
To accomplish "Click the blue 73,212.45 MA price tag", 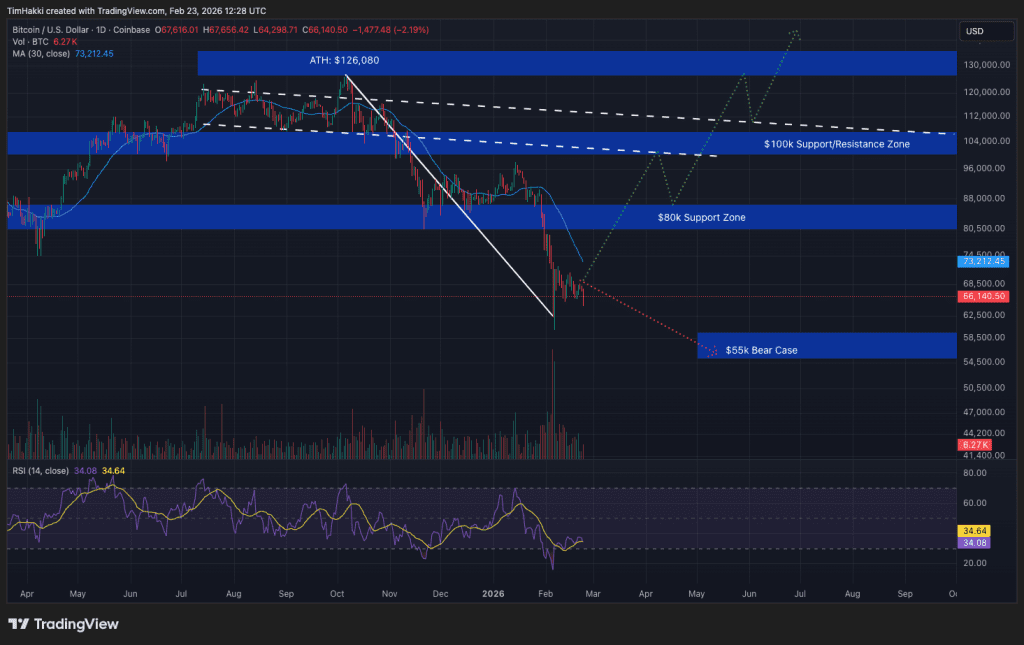I will coord(984,261).
